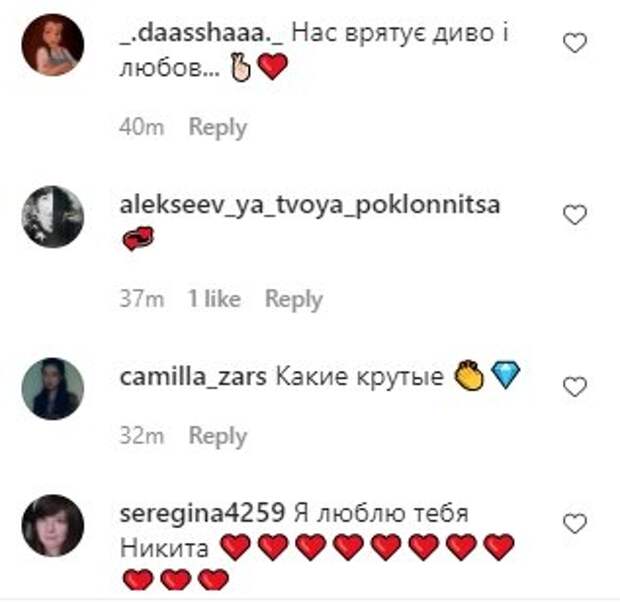Open alekseev_ya_tvoya_poklonnitsa's avatar
Image resolution: width=620 pixels, height=602 pixels.
53,217
